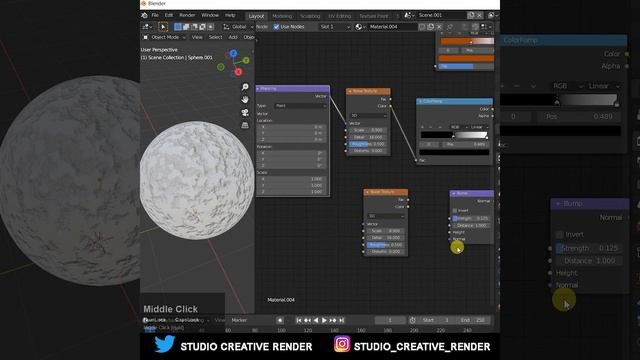Switch to the Modeling workspace tab
The height and width of the screenshot is (360, 640).
(282, 16)
